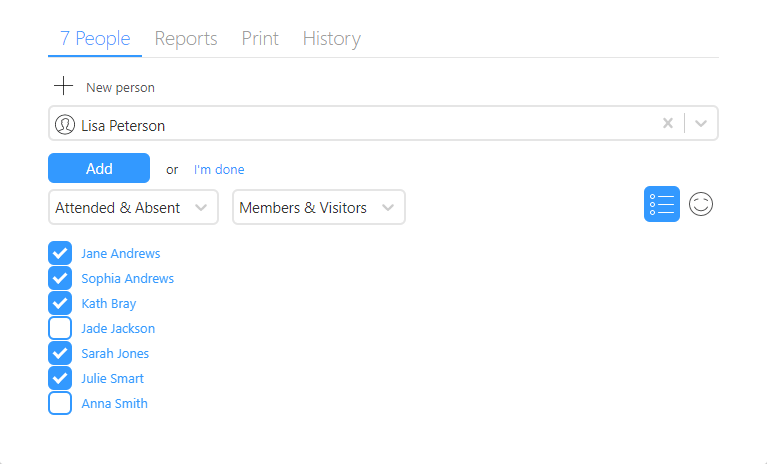Open the Attended & Absent dropdown

133,207
